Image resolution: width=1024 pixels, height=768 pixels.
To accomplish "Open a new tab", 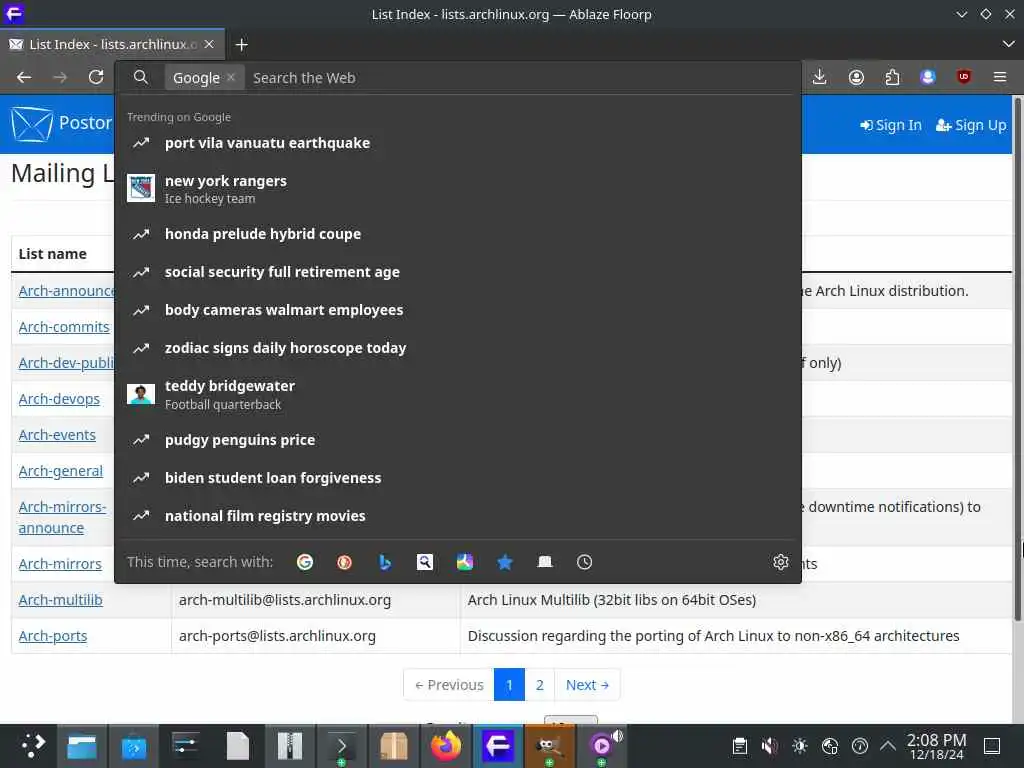I will coord(242,44).
